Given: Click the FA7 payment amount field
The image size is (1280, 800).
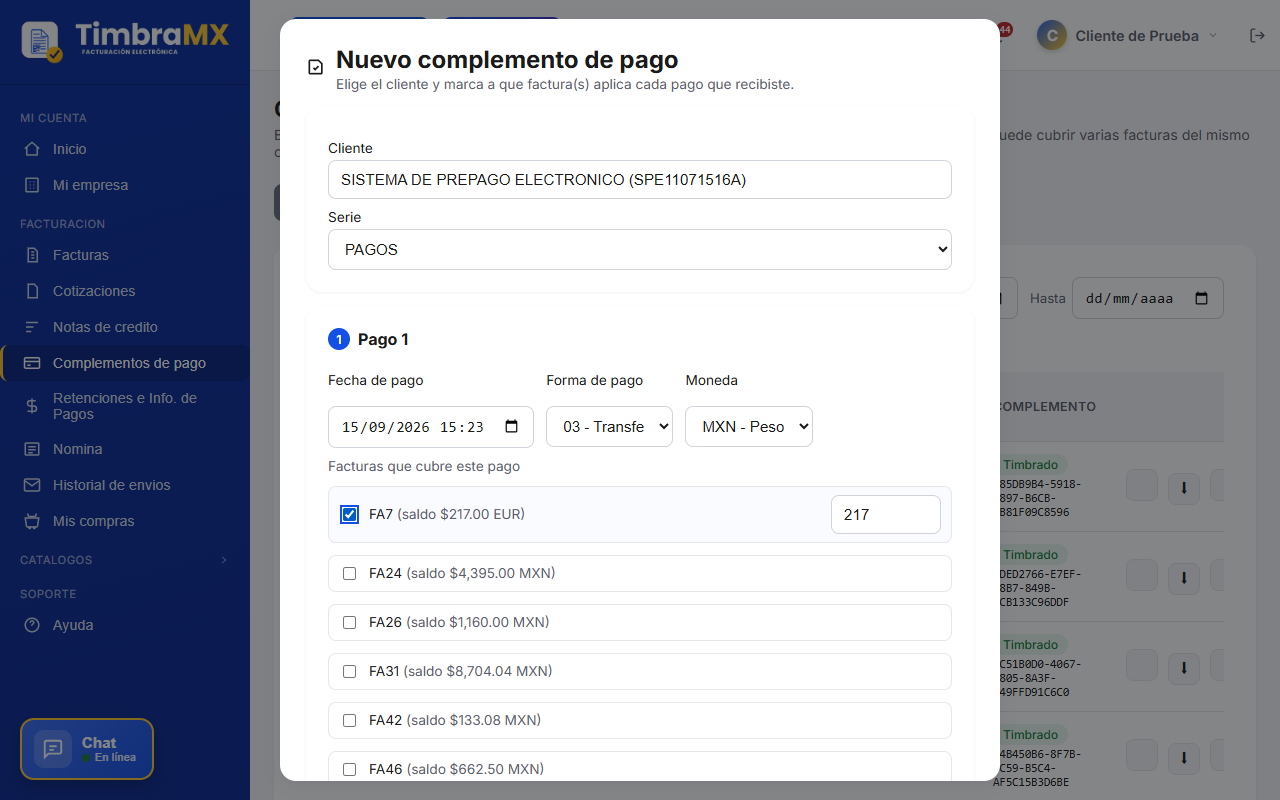Looking at the screenshot, I should click(886, 515).
